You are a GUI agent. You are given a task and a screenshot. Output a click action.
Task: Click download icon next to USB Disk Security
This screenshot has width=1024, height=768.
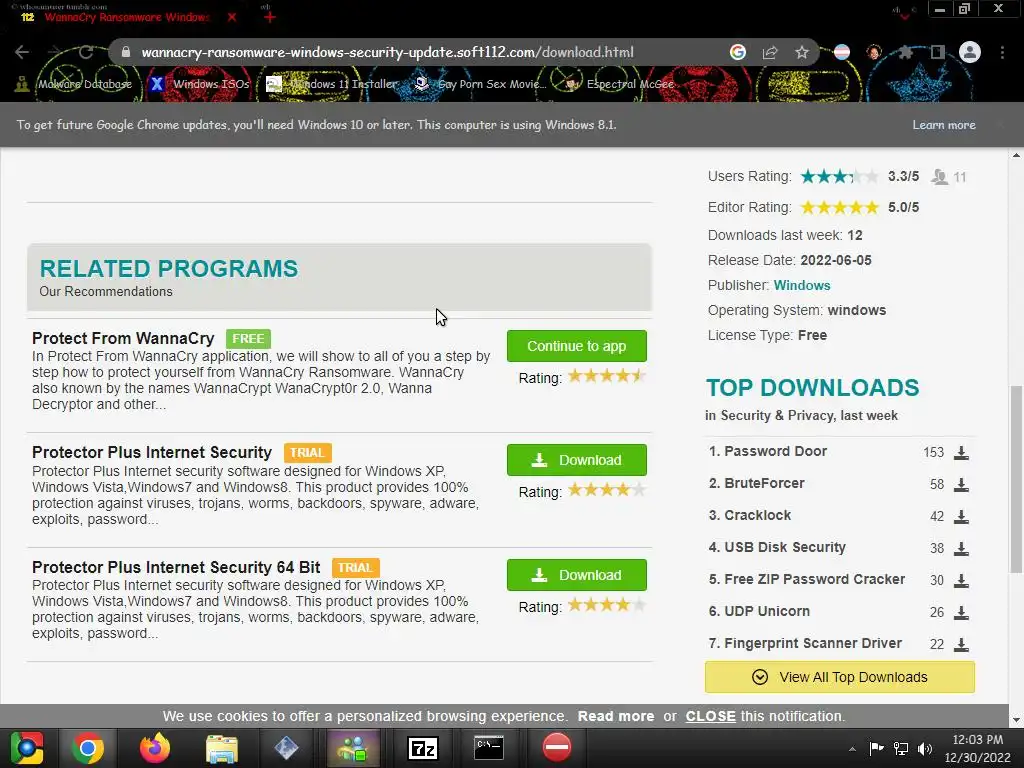pos(961,549)
